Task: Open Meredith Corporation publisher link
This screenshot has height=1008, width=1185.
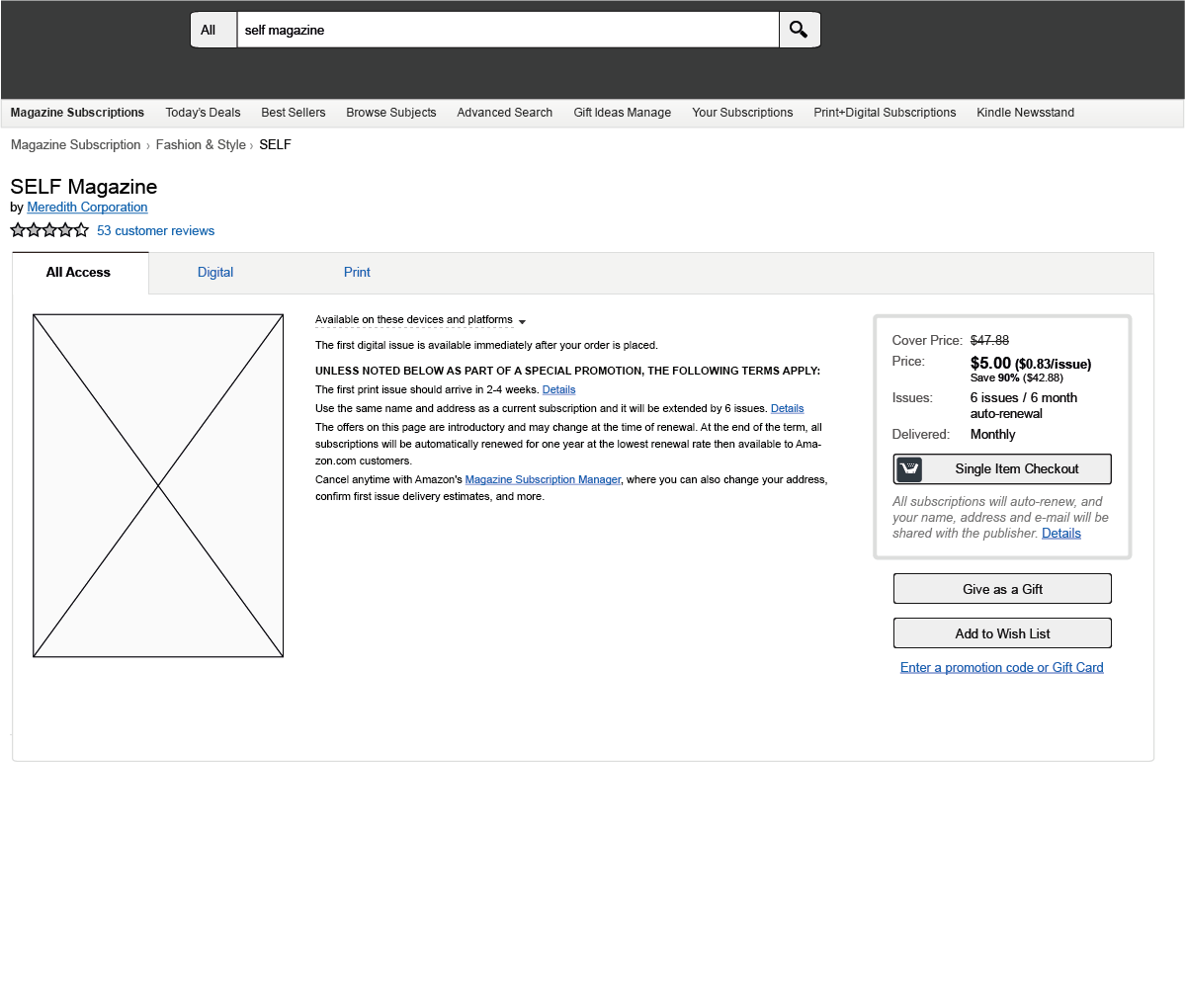Action: [87, 208]
